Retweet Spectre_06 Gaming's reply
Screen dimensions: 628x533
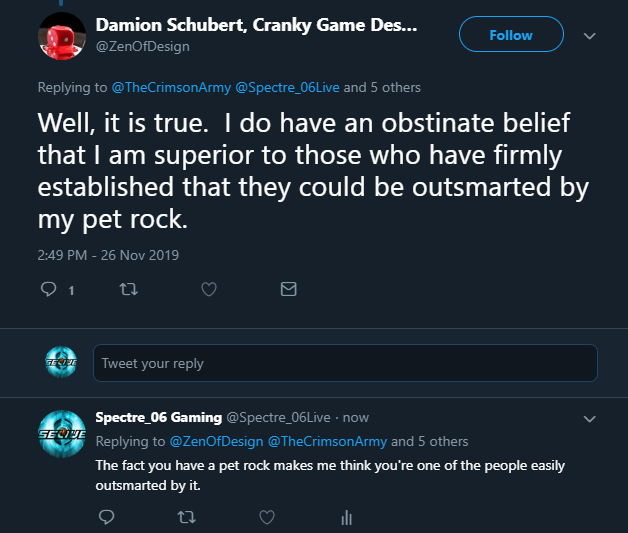click(187, 517)
